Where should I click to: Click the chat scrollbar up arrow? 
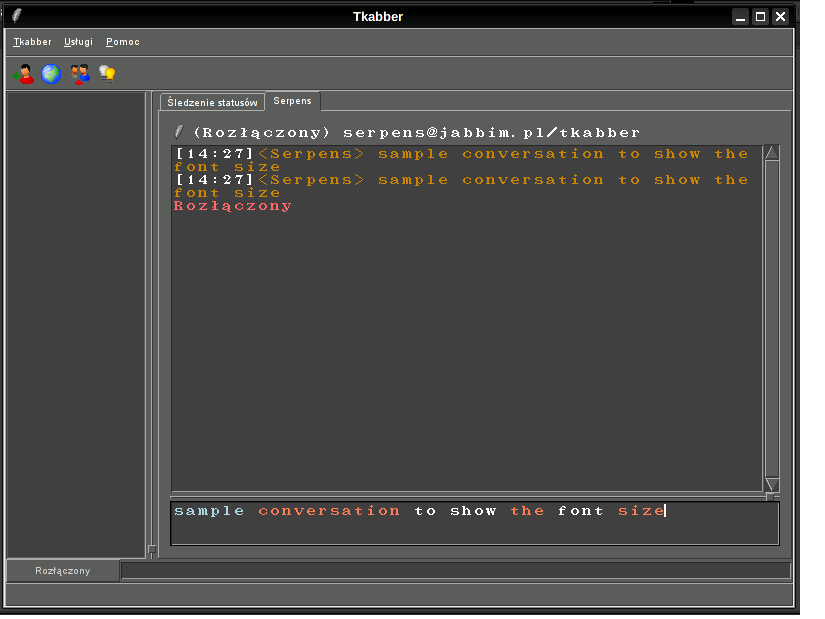(771, 153)
